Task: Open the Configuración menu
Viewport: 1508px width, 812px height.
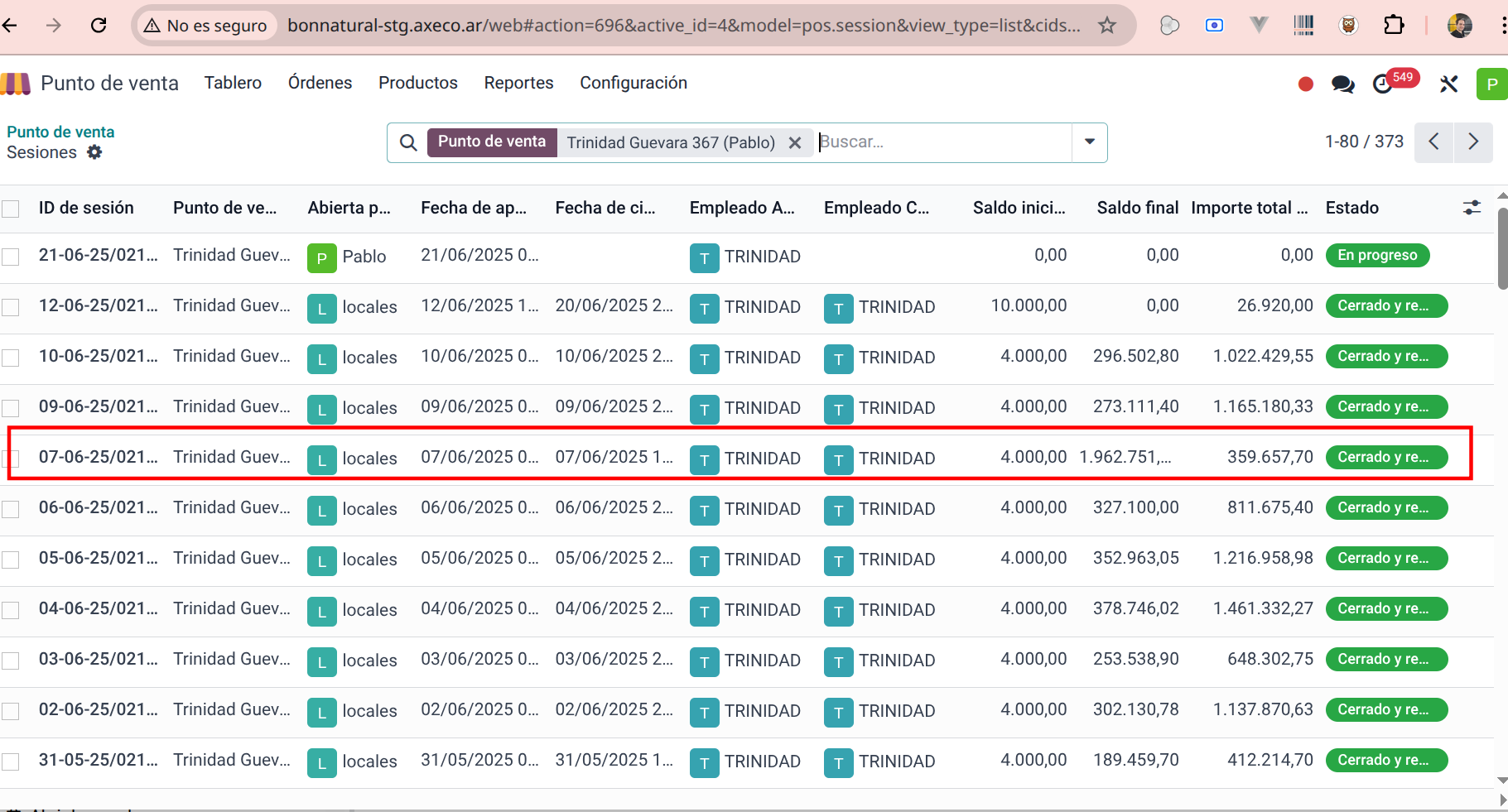Action: point(633,83)
